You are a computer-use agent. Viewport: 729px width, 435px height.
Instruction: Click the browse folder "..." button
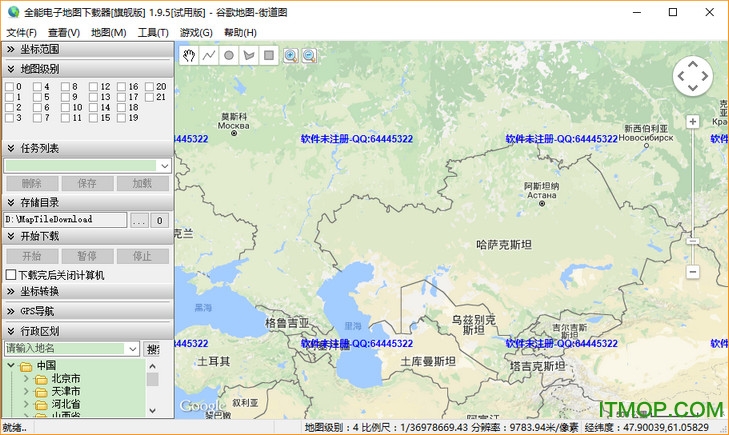pos(139,221)
